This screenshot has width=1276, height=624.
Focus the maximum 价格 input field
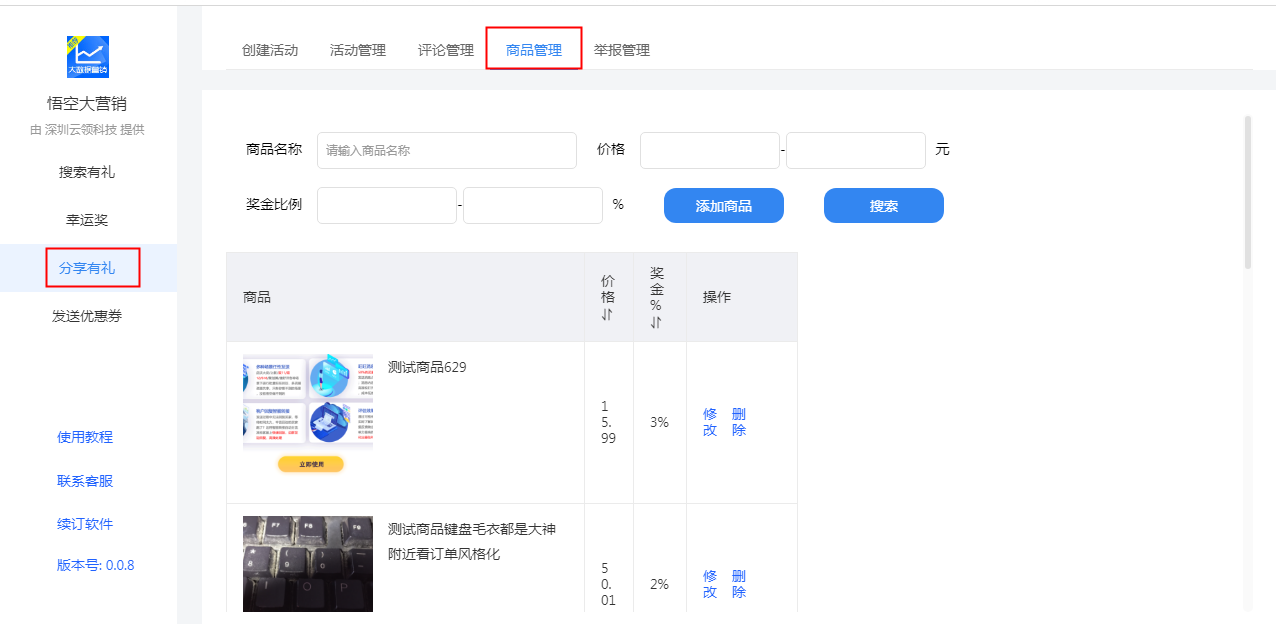coord(856,150)
